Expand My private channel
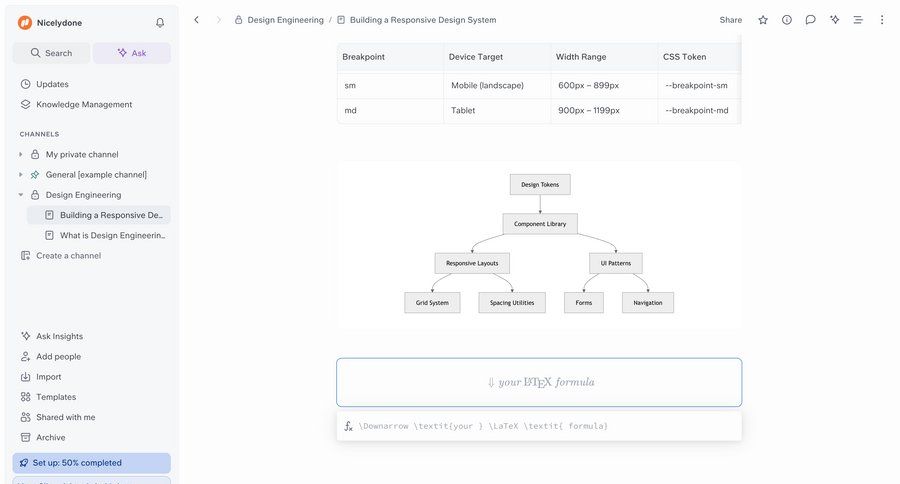The width and height of the screenshot is (900, 484). pos(21,154)
